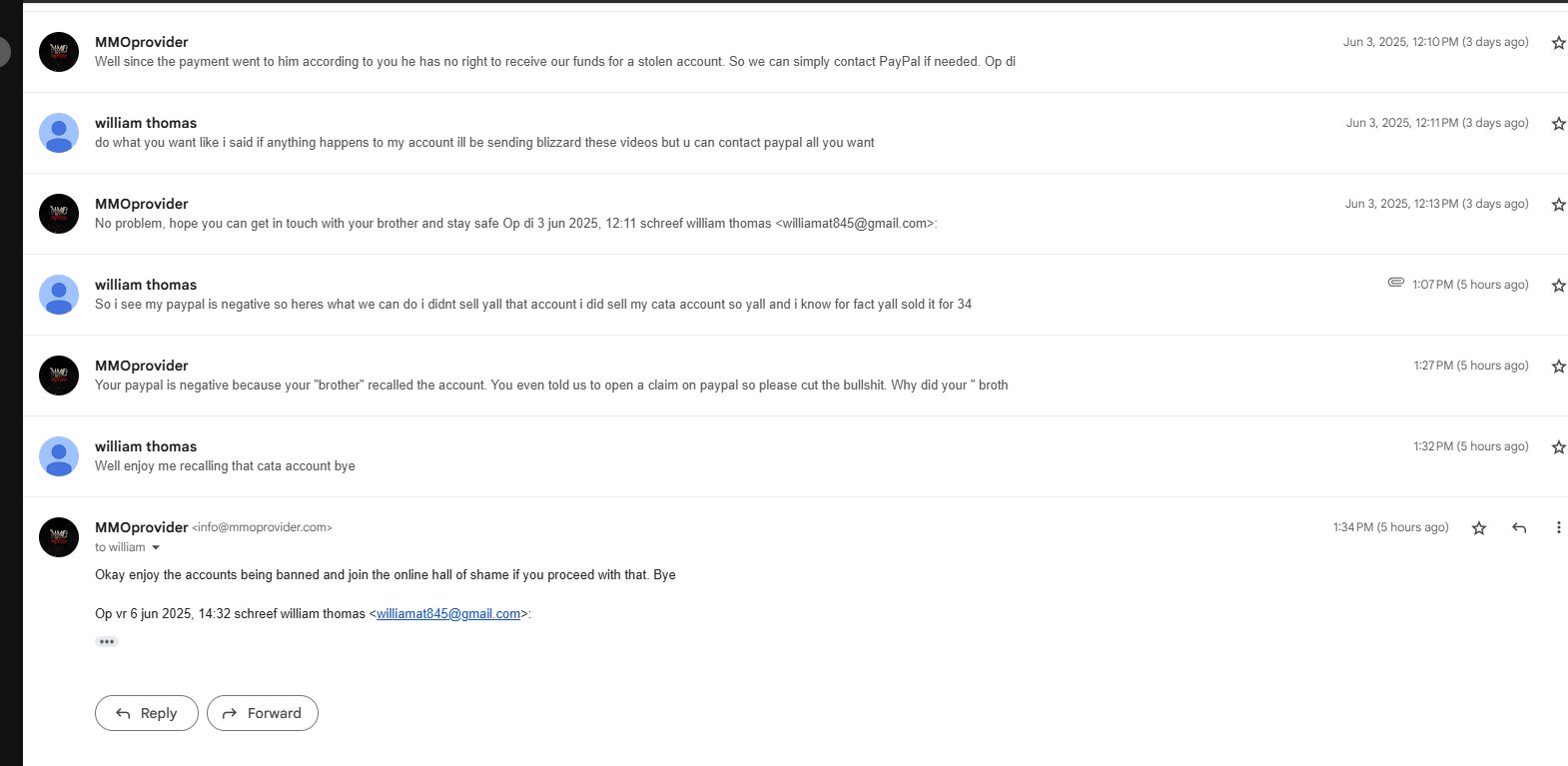Show trimmed content ellipsis

pos(107,642)
